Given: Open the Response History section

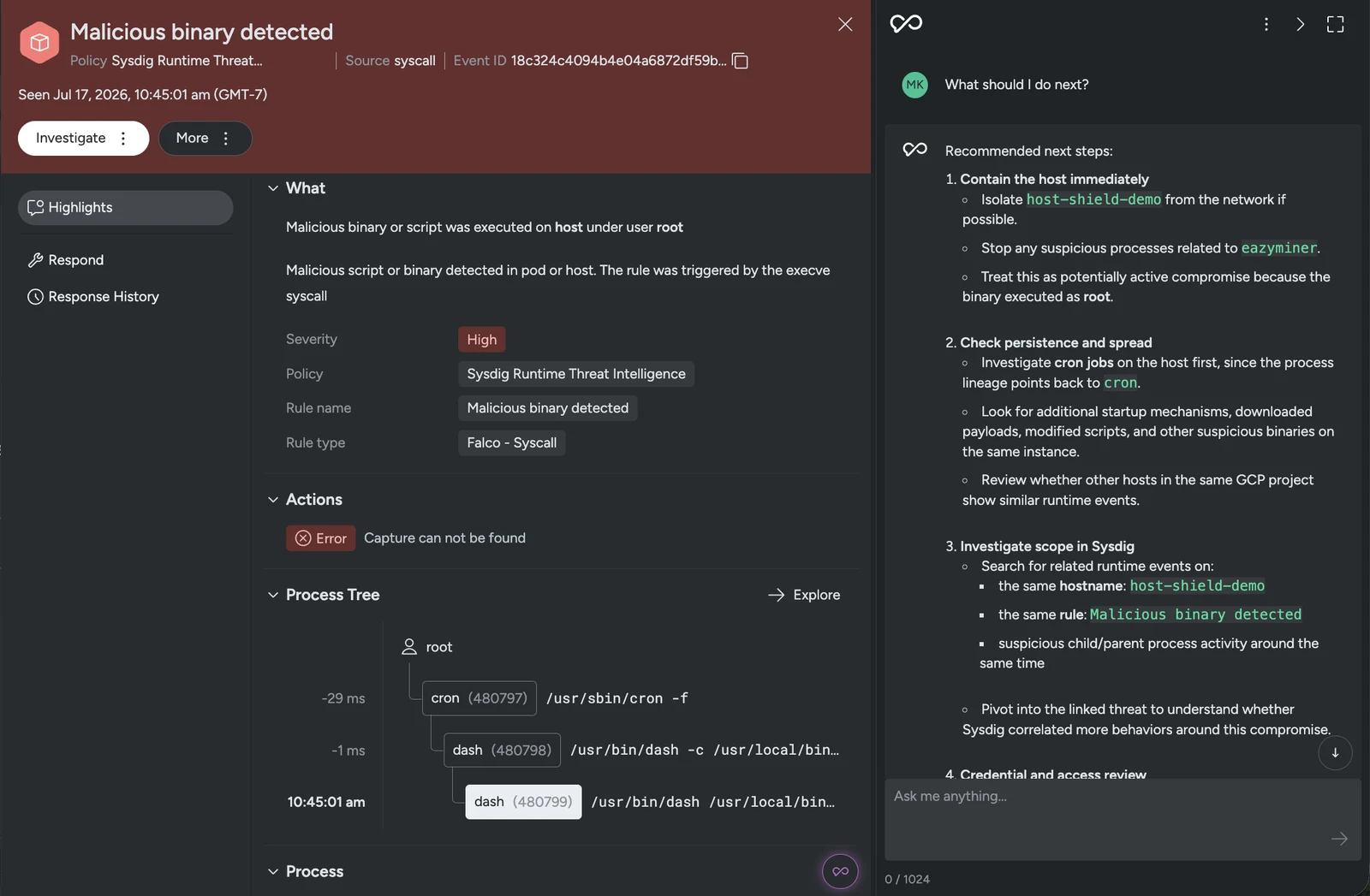Looking at the screenshot, I should 93,297.
